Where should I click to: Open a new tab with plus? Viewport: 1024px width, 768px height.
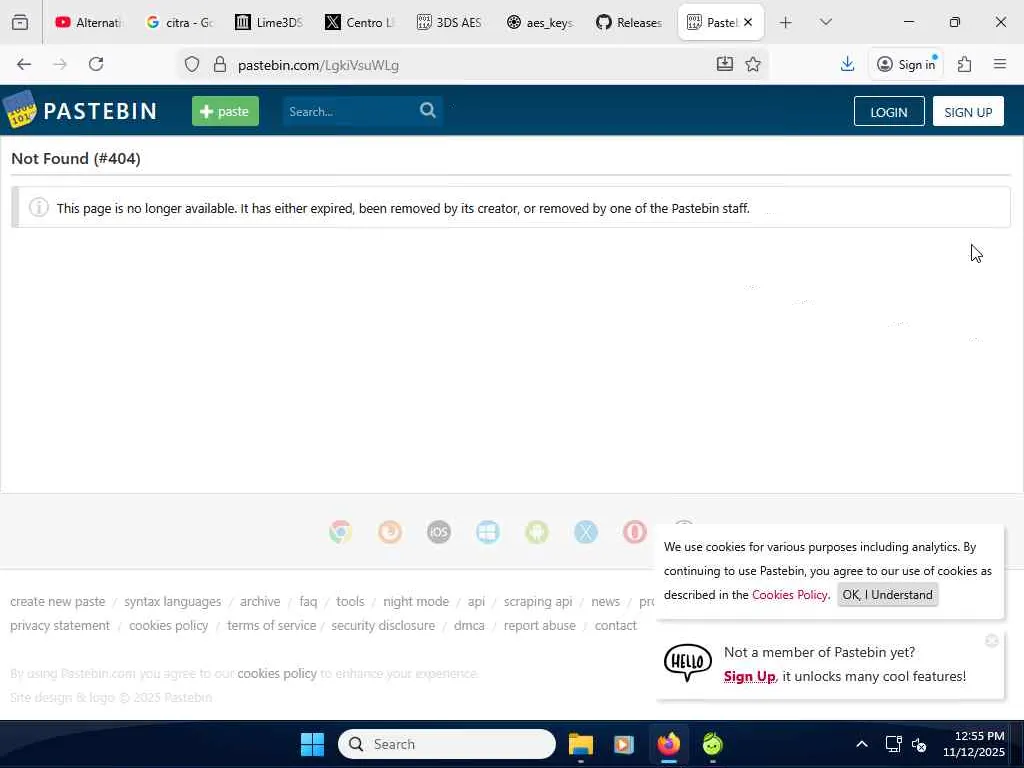coord(786,22)
